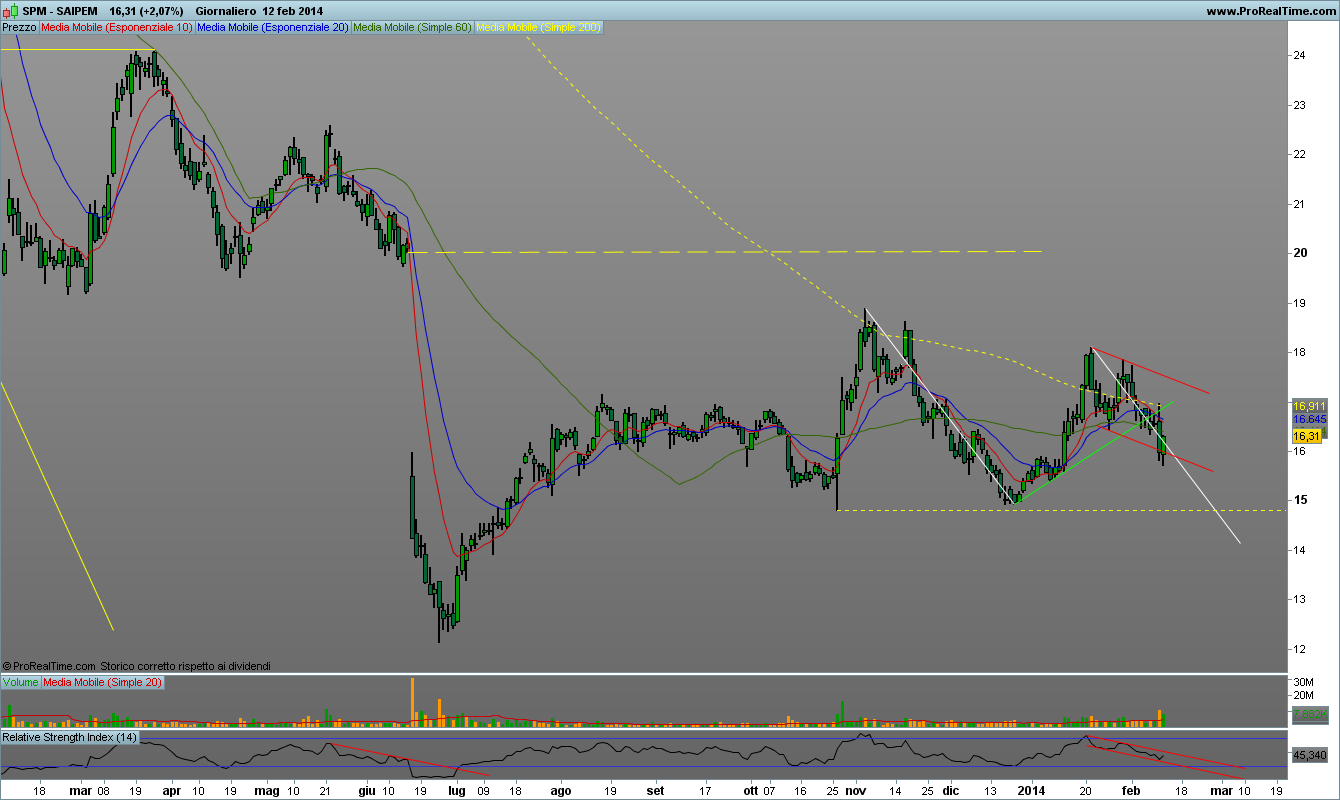Click the 30M label on volume axis
The height and width of the screenshot is (800, 1340).
pos(1304,682)
